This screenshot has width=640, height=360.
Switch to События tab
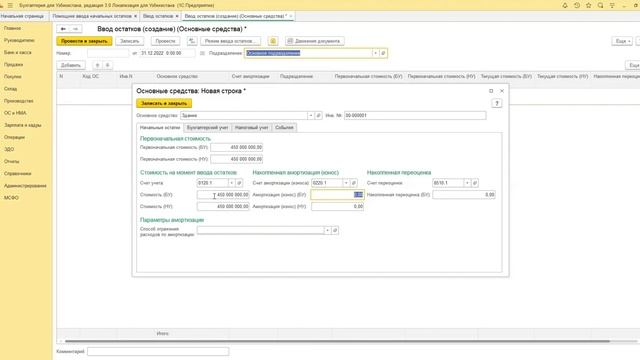284,128
